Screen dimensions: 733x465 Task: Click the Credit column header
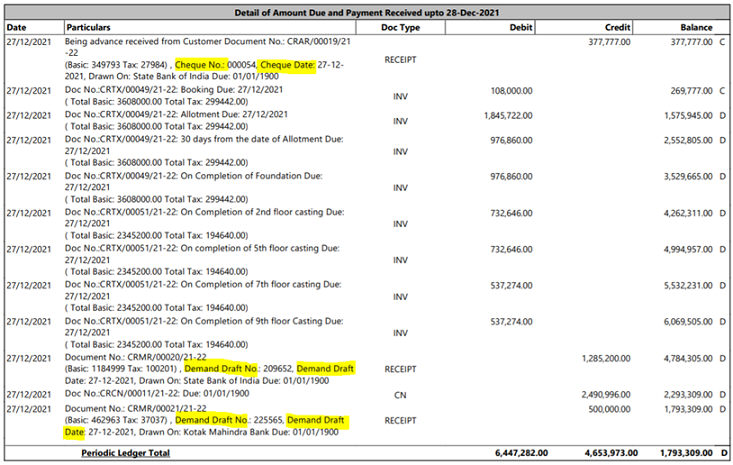pyautogui.click(x=617, y=28)
